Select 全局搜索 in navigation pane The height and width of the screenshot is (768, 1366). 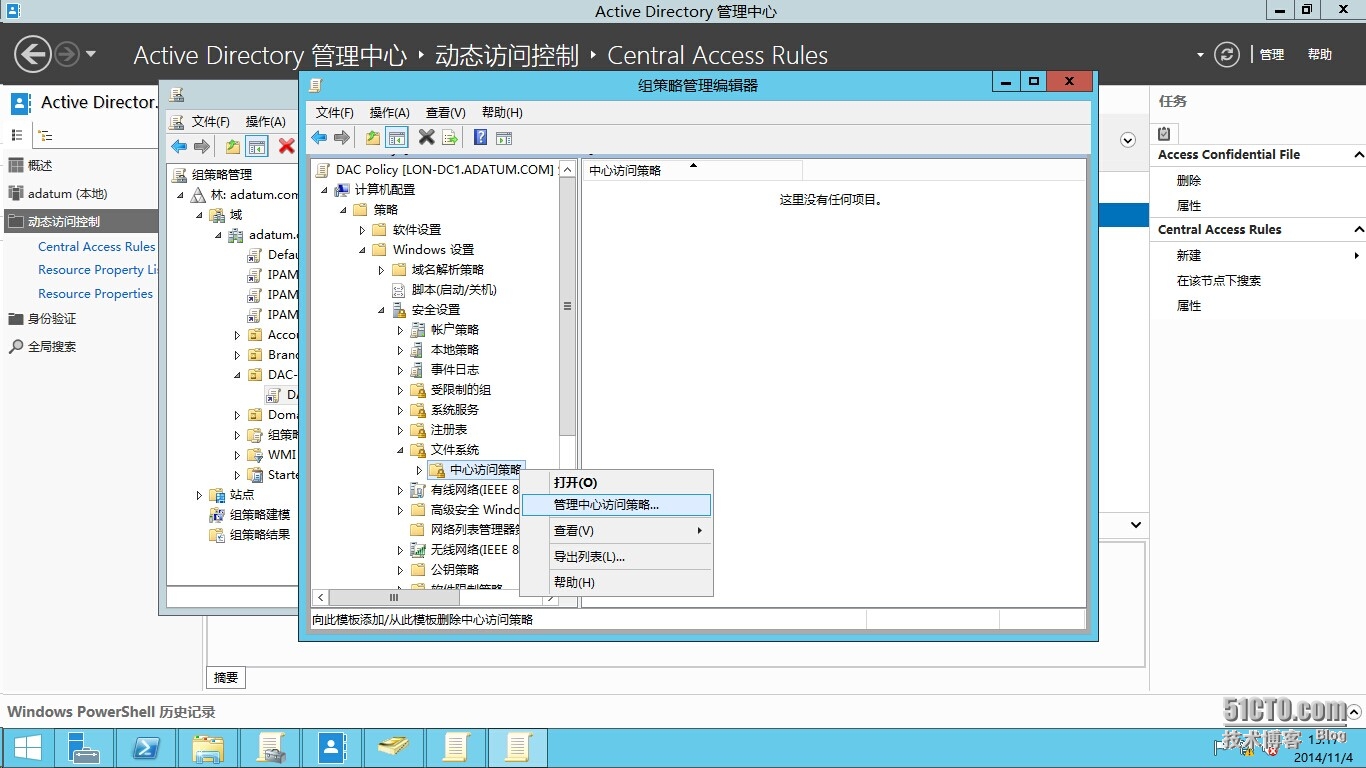tap(52, 347)
